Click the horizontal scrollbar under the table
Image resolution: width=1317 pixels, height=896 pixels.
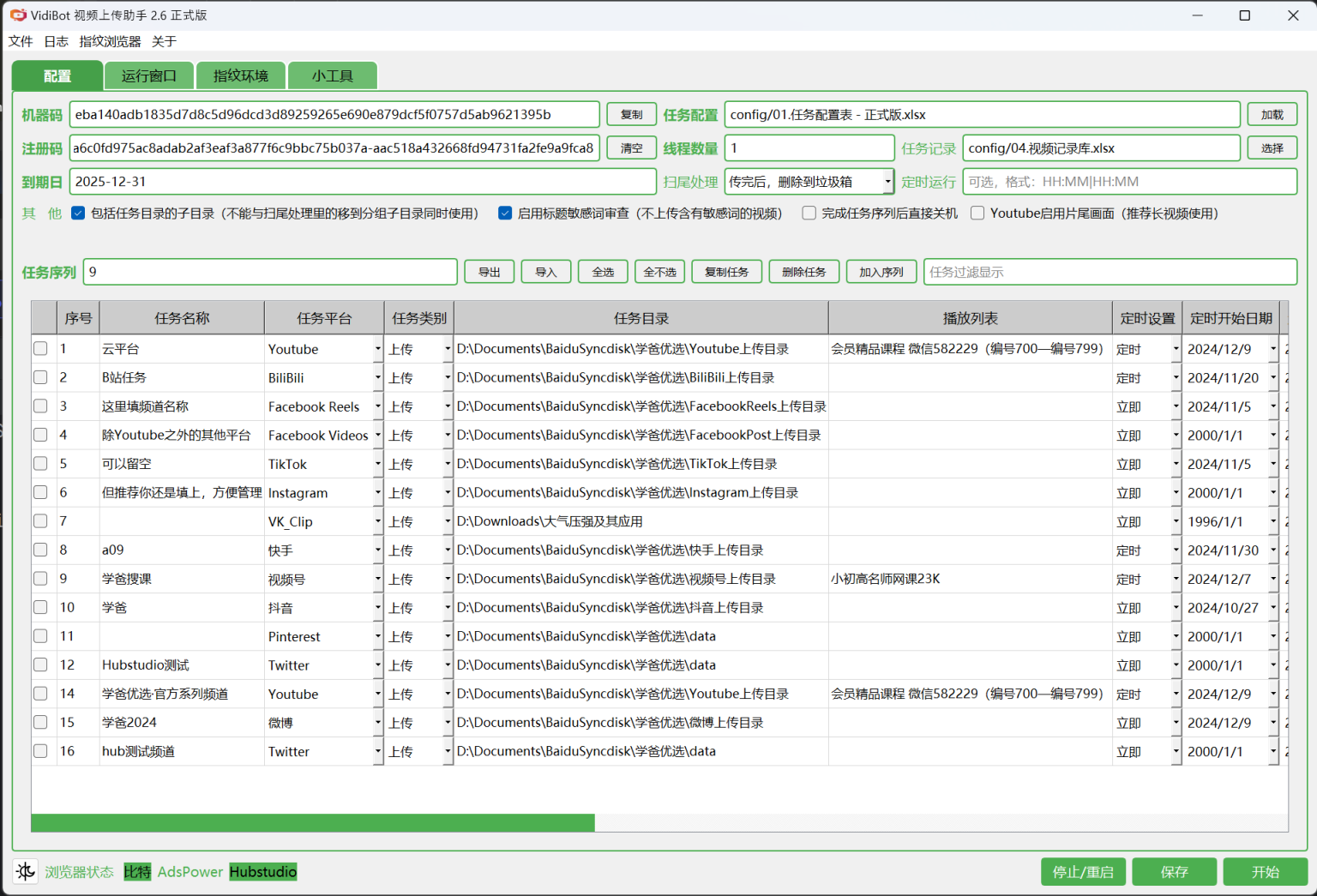(313, 823)
